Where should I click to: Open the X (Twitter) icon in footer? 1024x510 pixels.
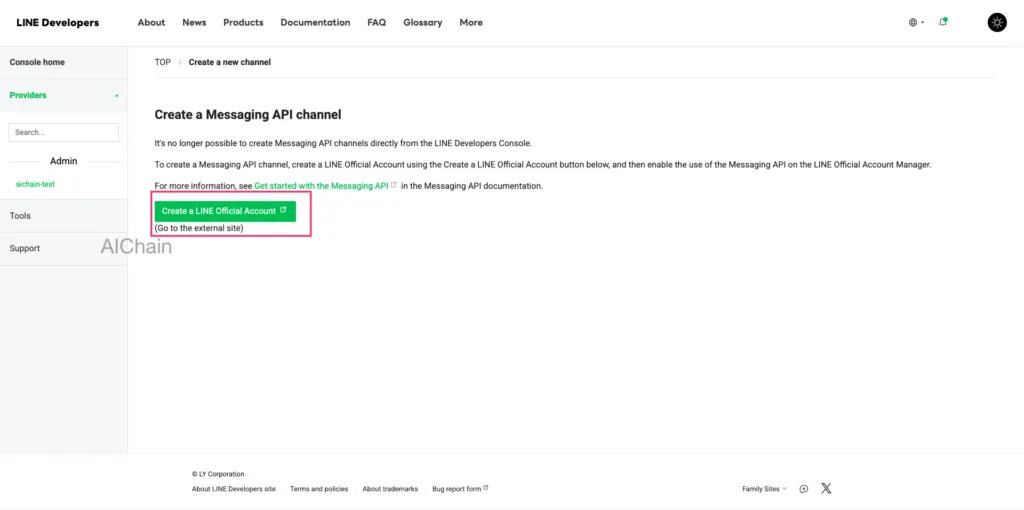[x=826, y=488]
